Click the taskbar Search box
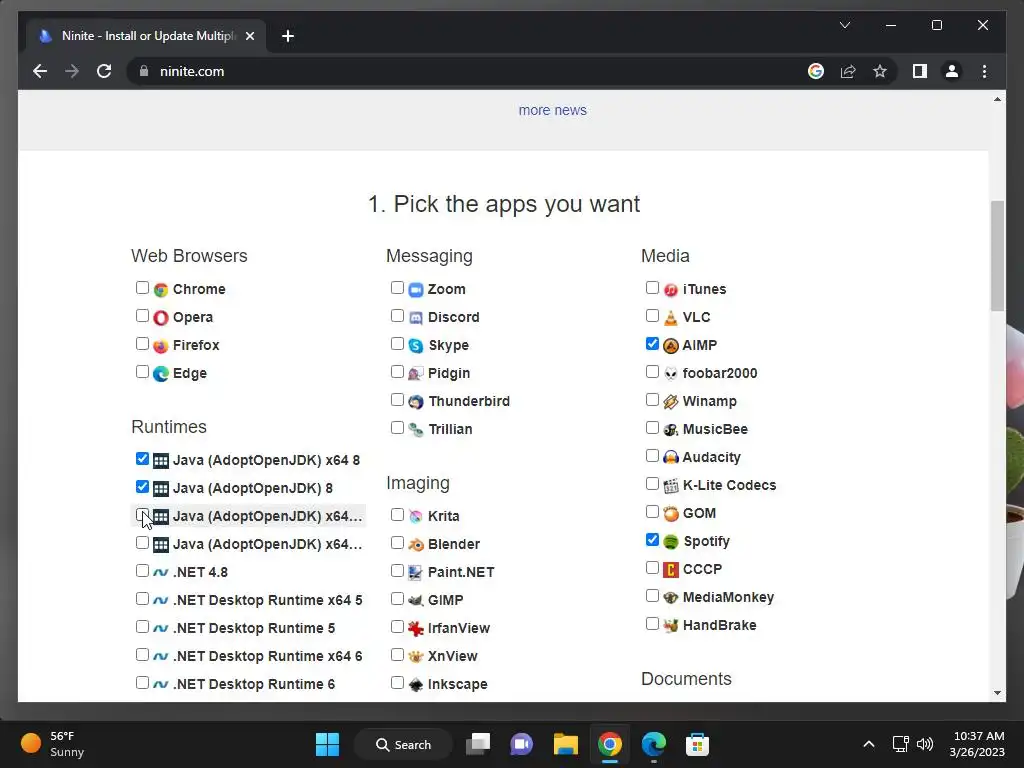This screenshot has width=1024, height=768. [403, 744]
